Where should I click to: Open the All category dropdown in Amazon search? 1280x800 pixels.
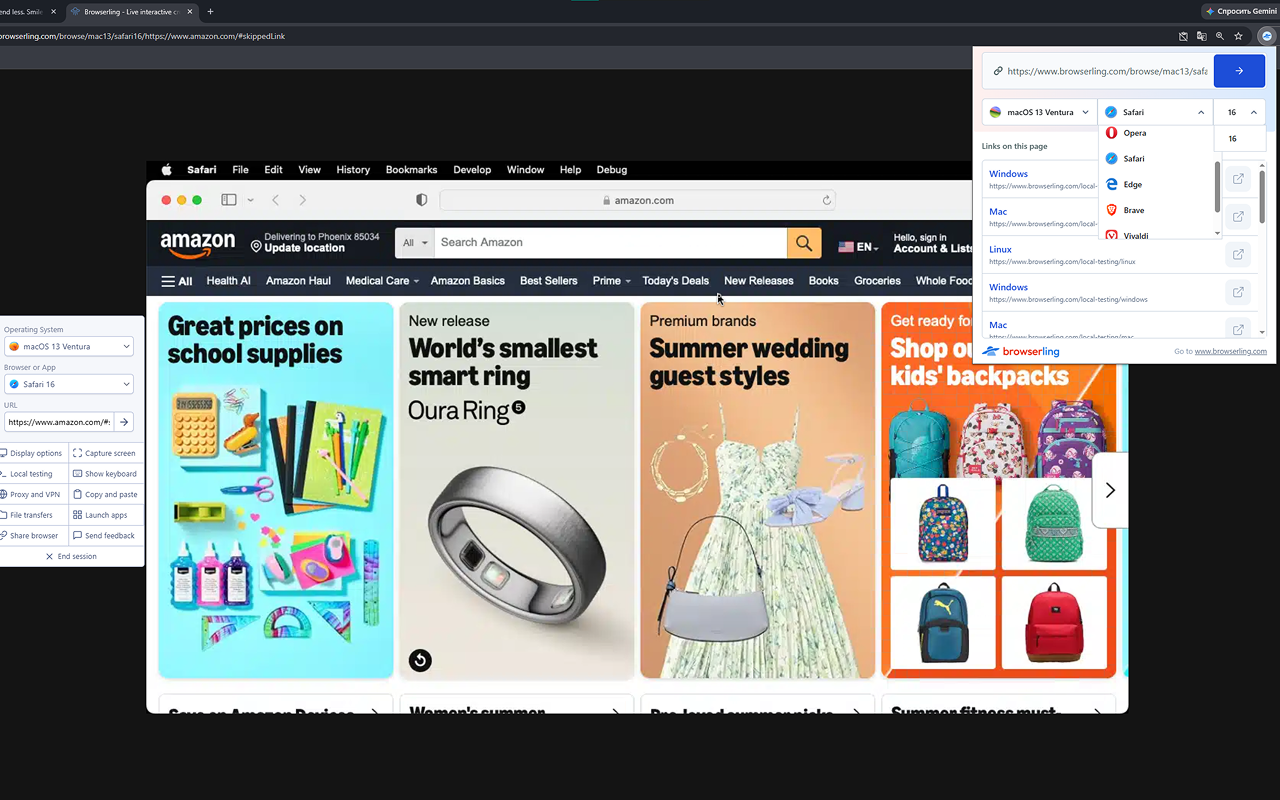[415, 243]
